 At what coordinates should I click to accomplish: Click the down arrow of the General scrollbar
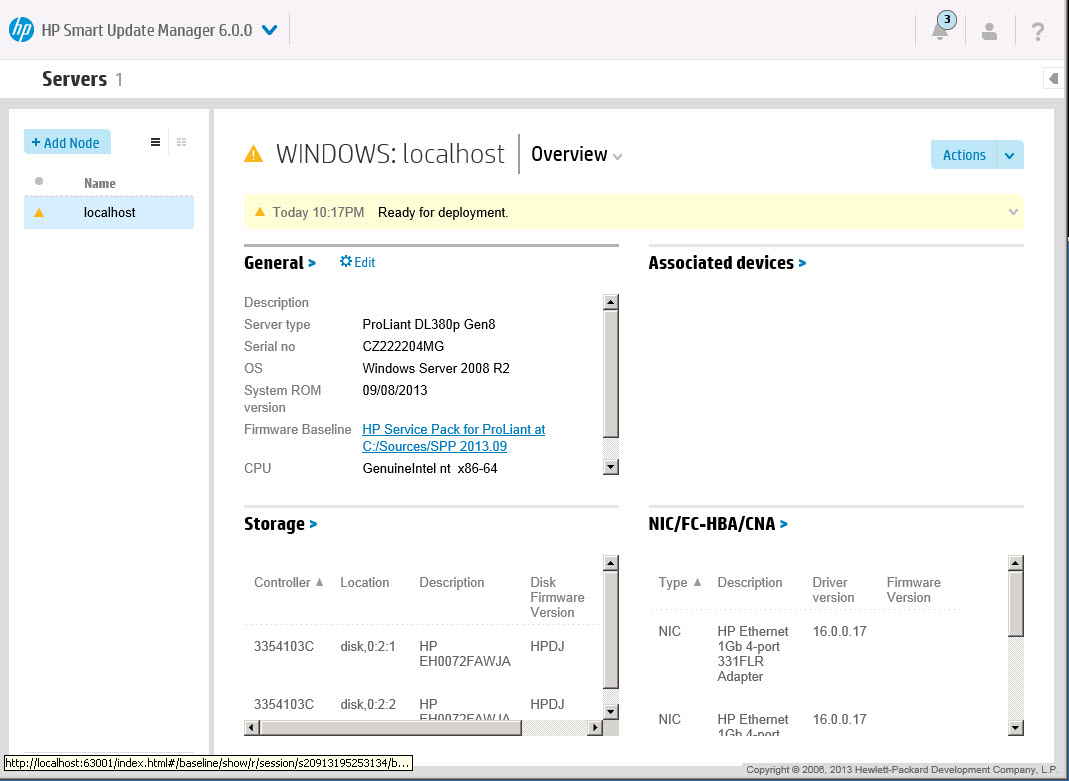611,467
